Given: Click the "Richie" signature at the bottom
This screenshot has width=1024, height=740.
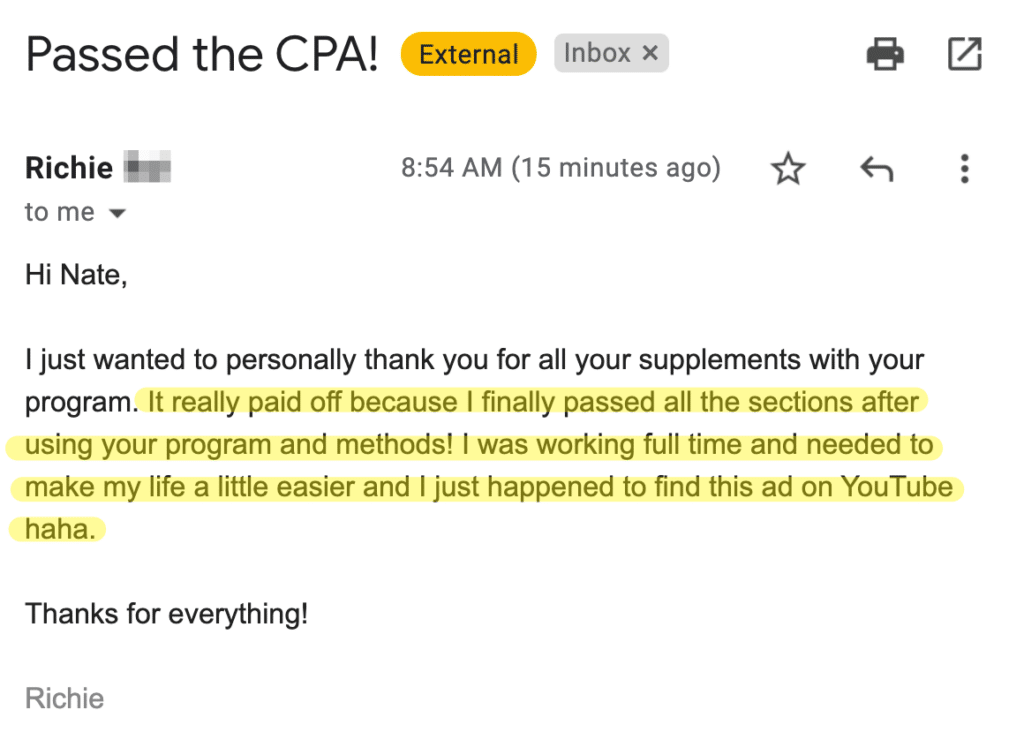Looking at the screenshot, I should [64, 698].
